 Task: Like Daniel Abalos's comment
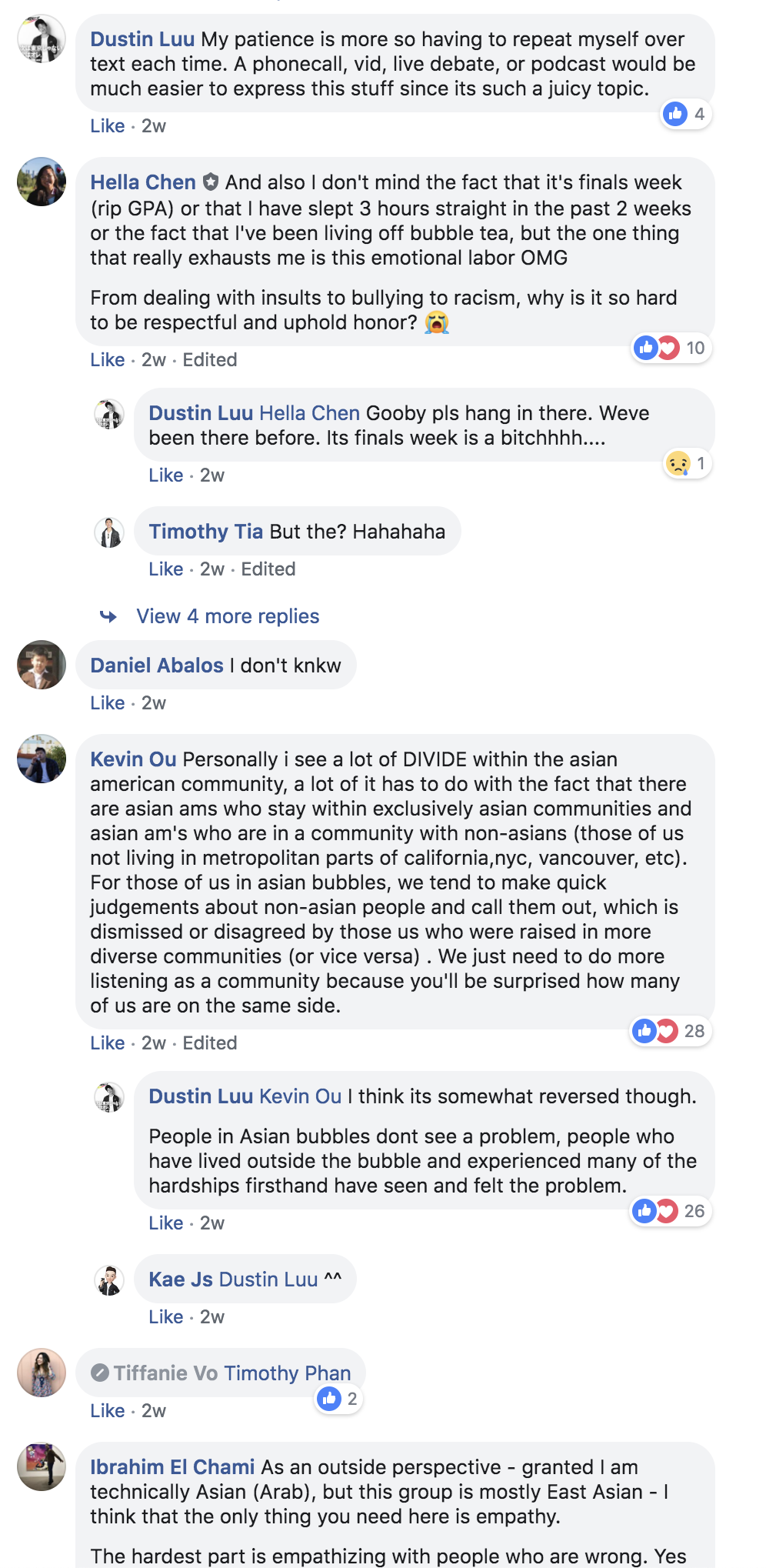click(107, 703)
